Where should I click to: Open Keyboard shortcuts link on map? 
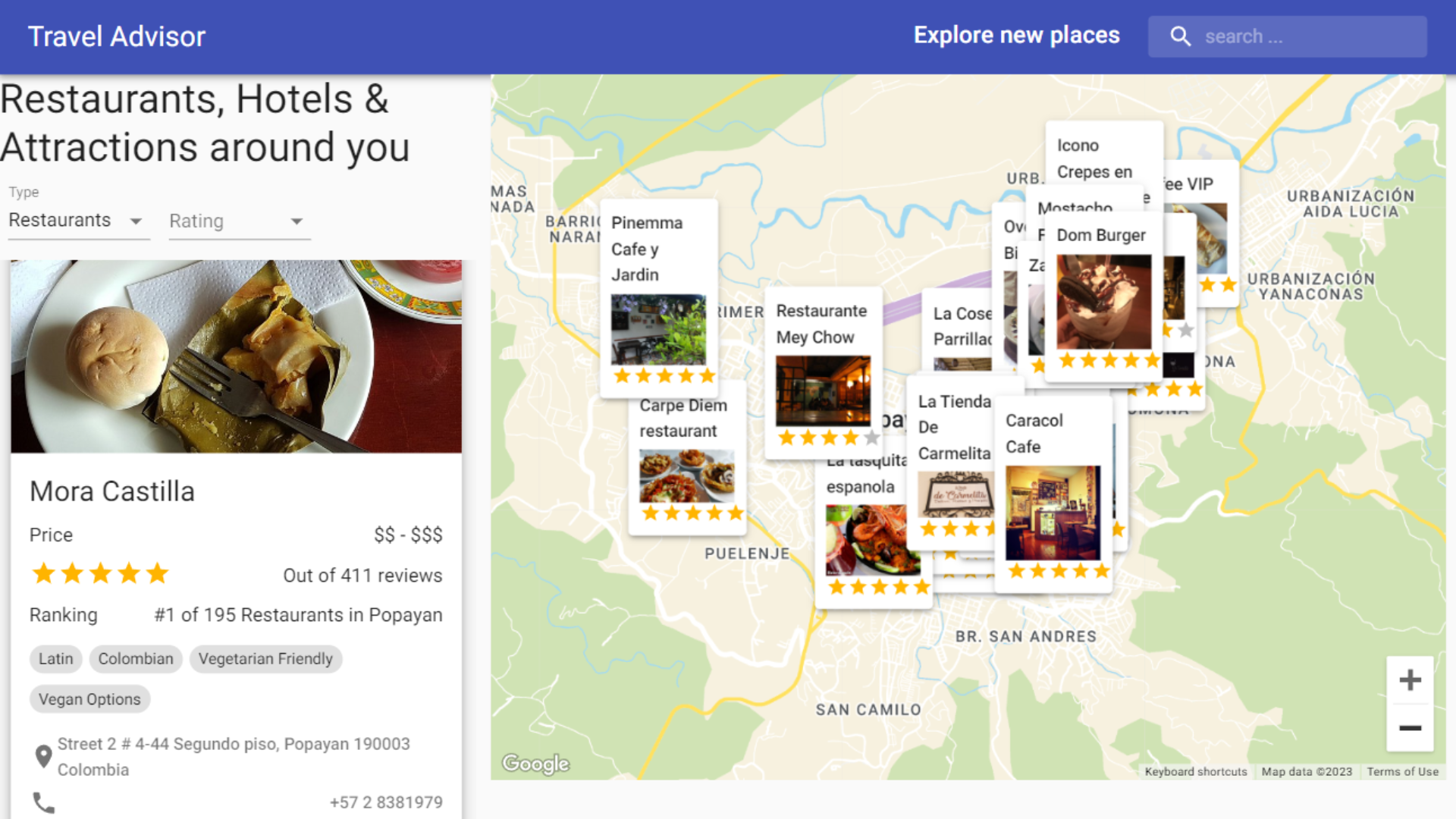click(x=1196, y=771)
